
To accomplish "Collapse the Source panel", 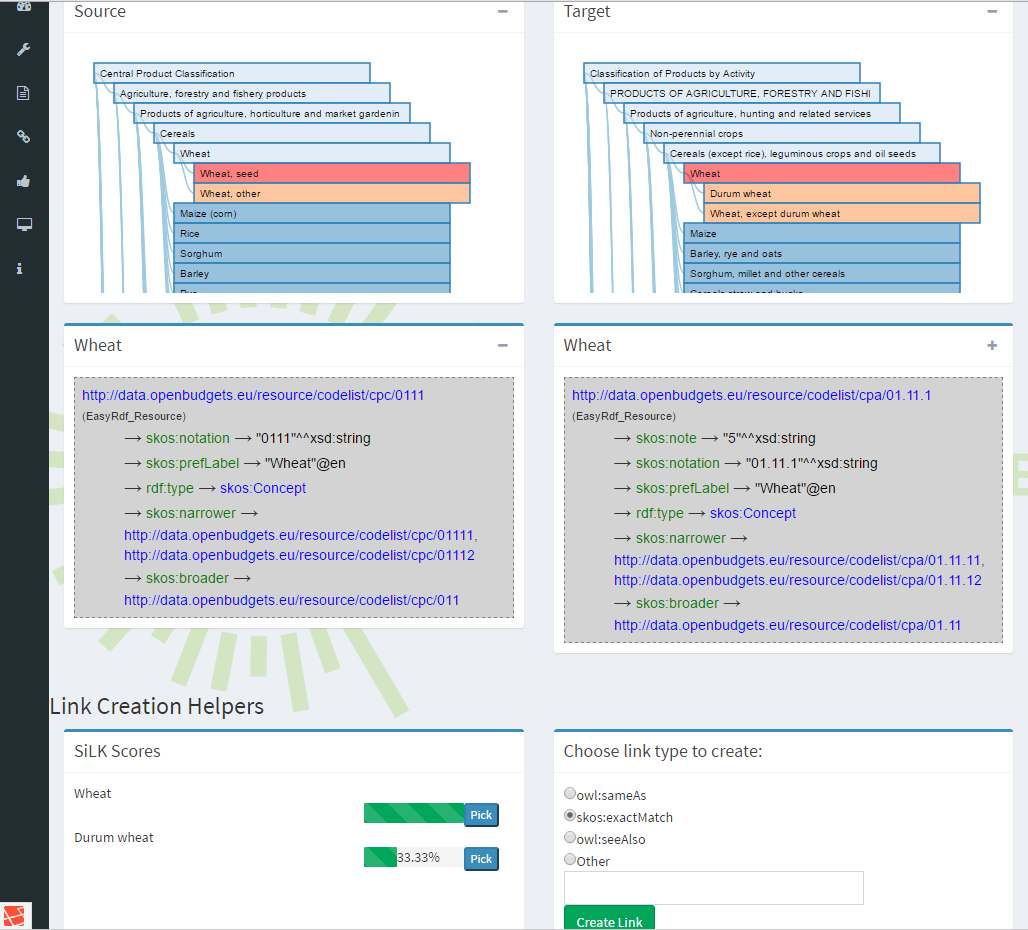I will [x=503, y=11].
